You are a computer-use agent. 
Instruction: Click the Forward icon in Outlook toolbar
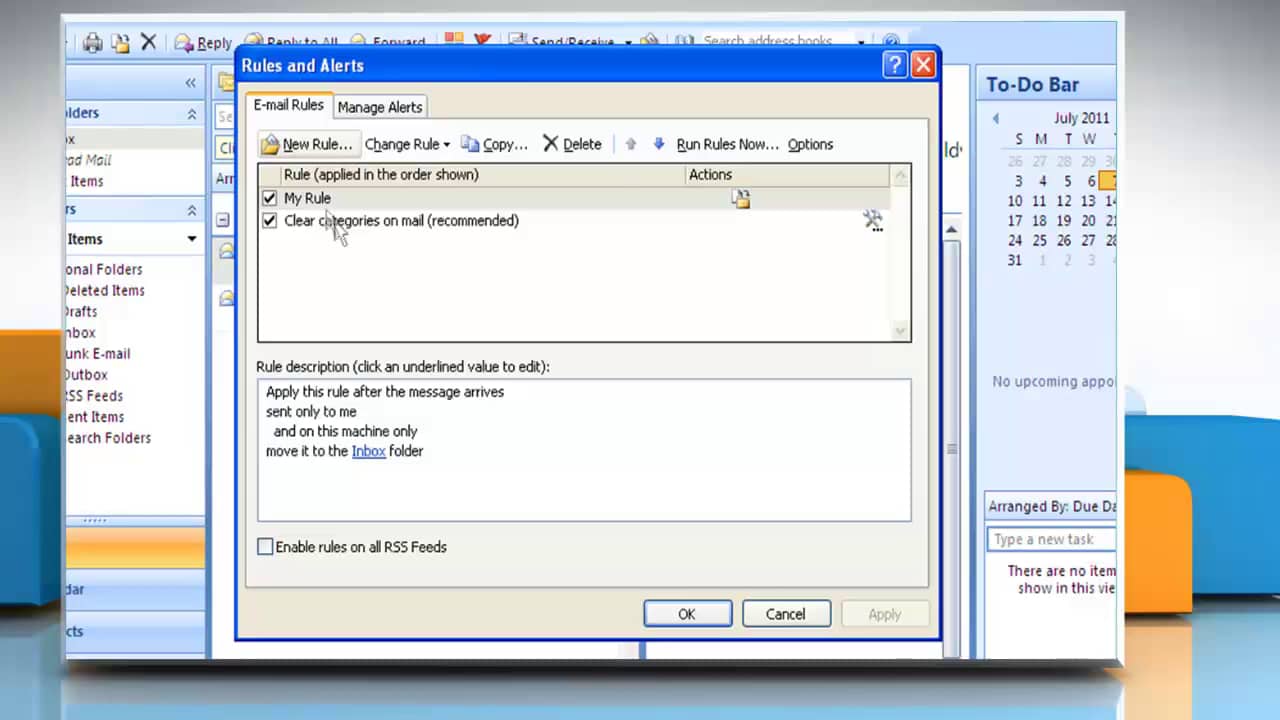[x=357, y=43]
